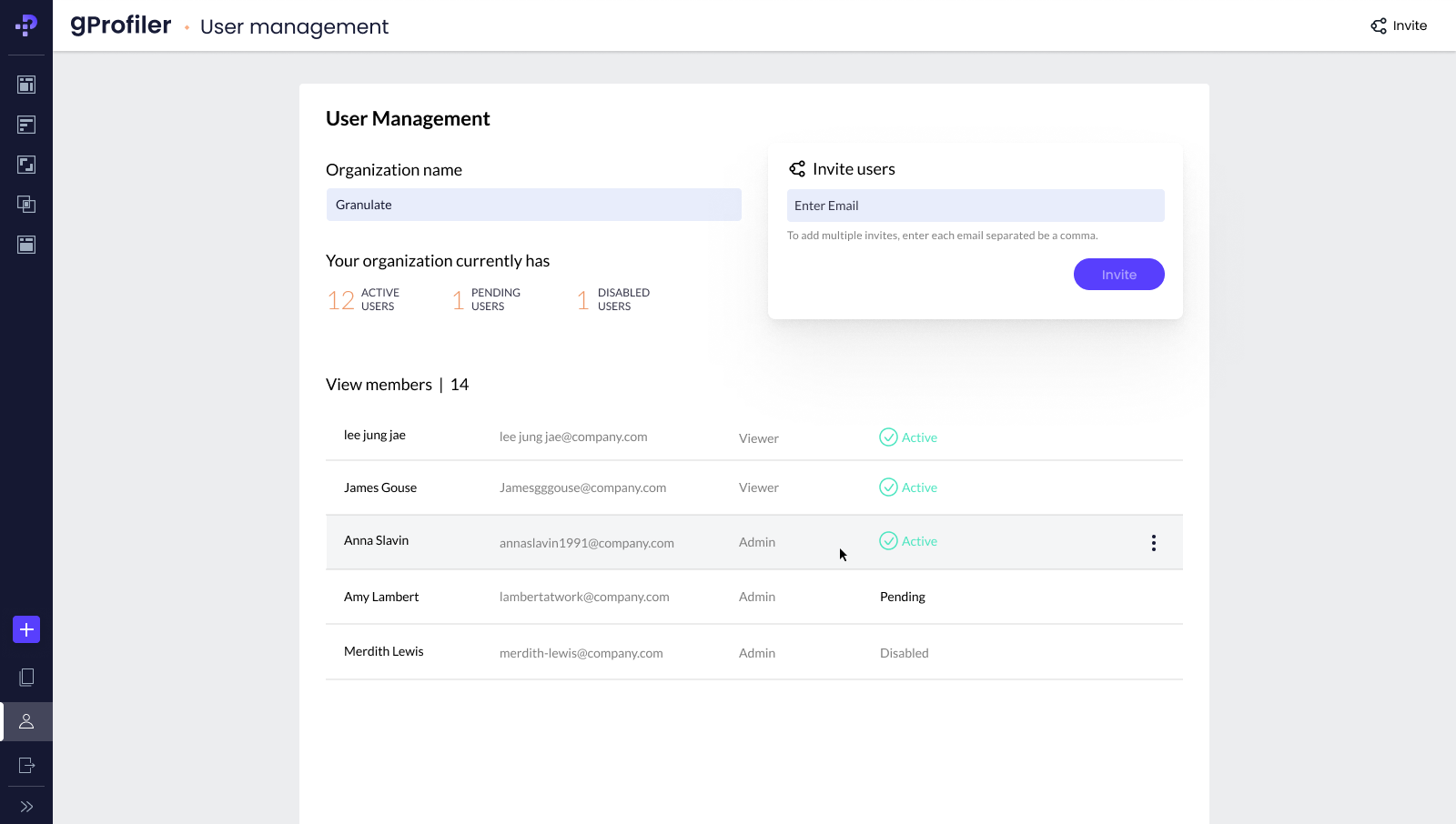The image size is (1456, 824).
Task: Click the overlapping squares icon in the sidebar
Action: (x=26, y=205)
